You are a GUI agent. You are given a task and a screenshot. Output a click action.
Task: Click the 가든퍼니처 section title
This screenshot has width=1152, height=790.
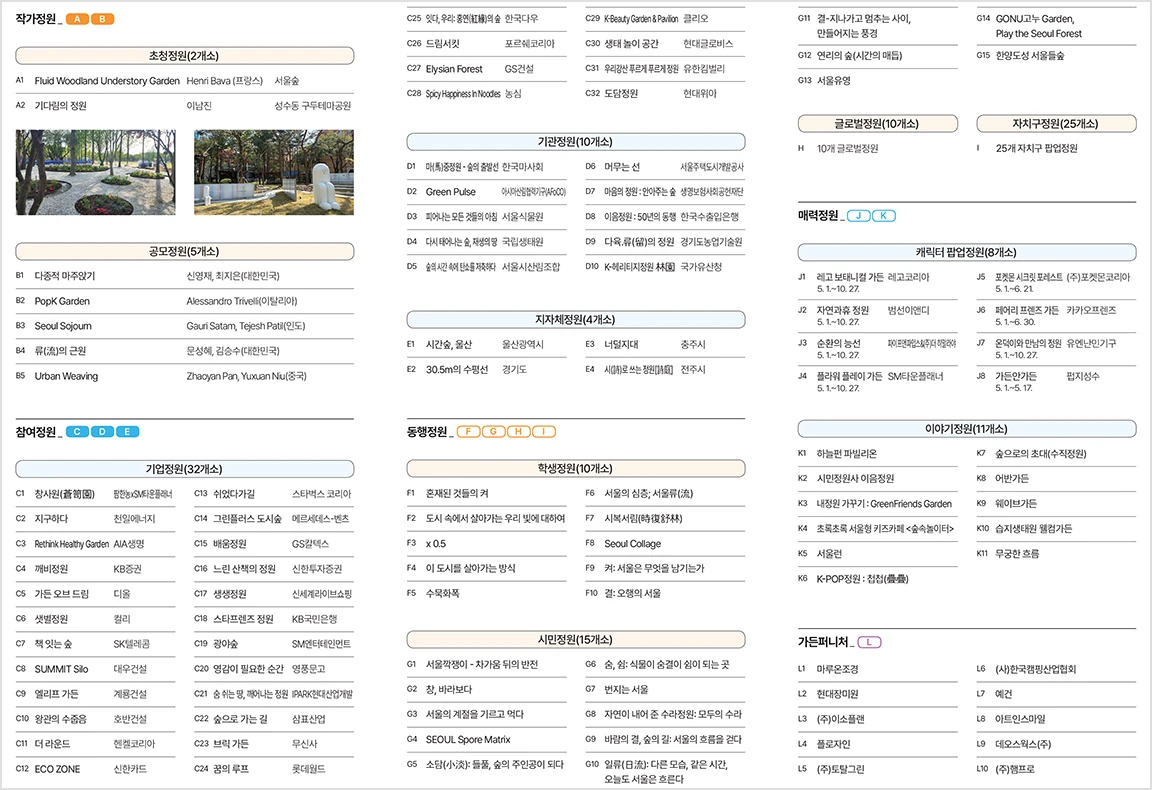[x=823, y=642]
